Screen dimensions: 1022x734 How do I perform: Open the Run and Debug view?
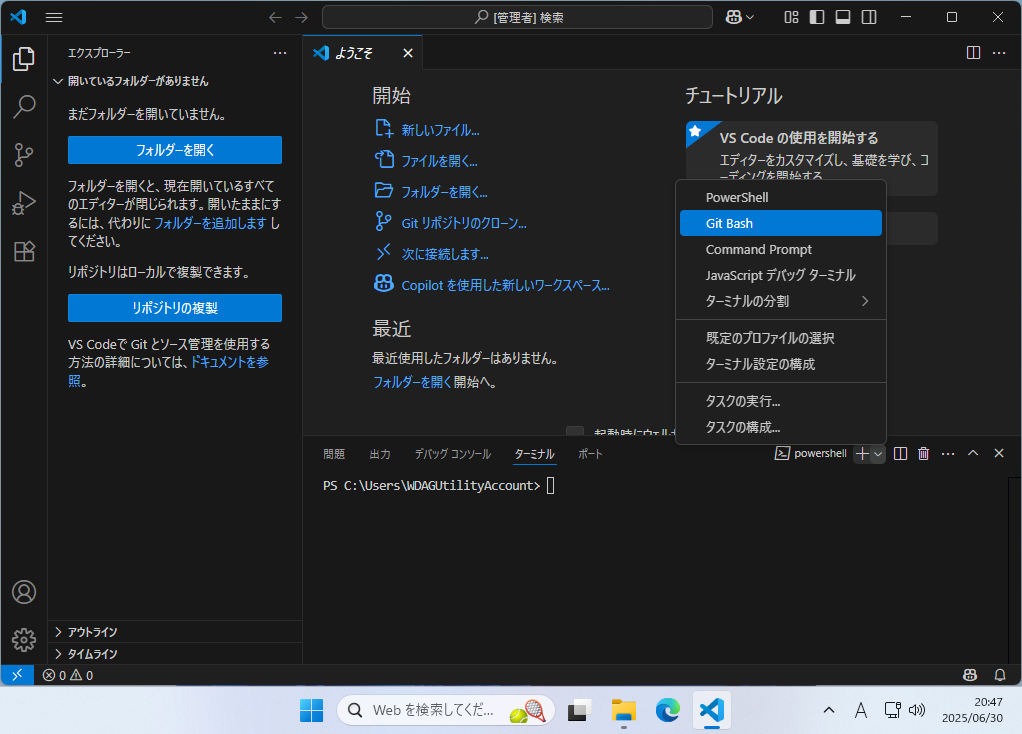click(24, 203)
